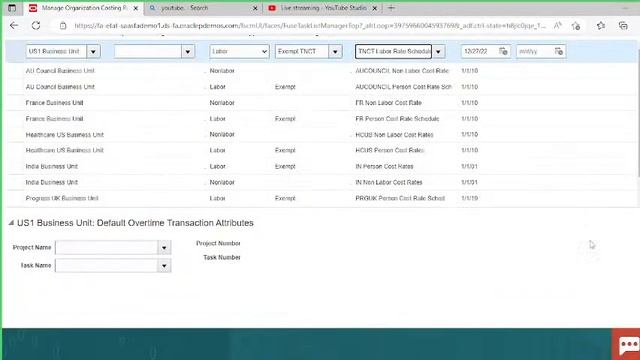Screen dimensions: 640x360
Task: Click the Task Name input field
Action: [107, 266]
